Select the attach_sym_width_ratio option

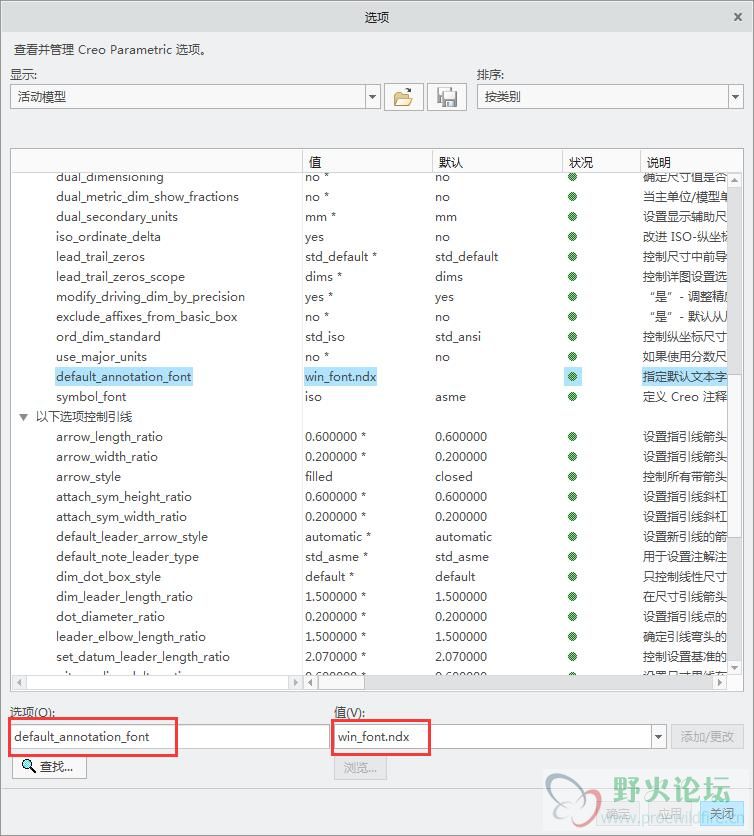pyautogui.click(x=122, y=517)
